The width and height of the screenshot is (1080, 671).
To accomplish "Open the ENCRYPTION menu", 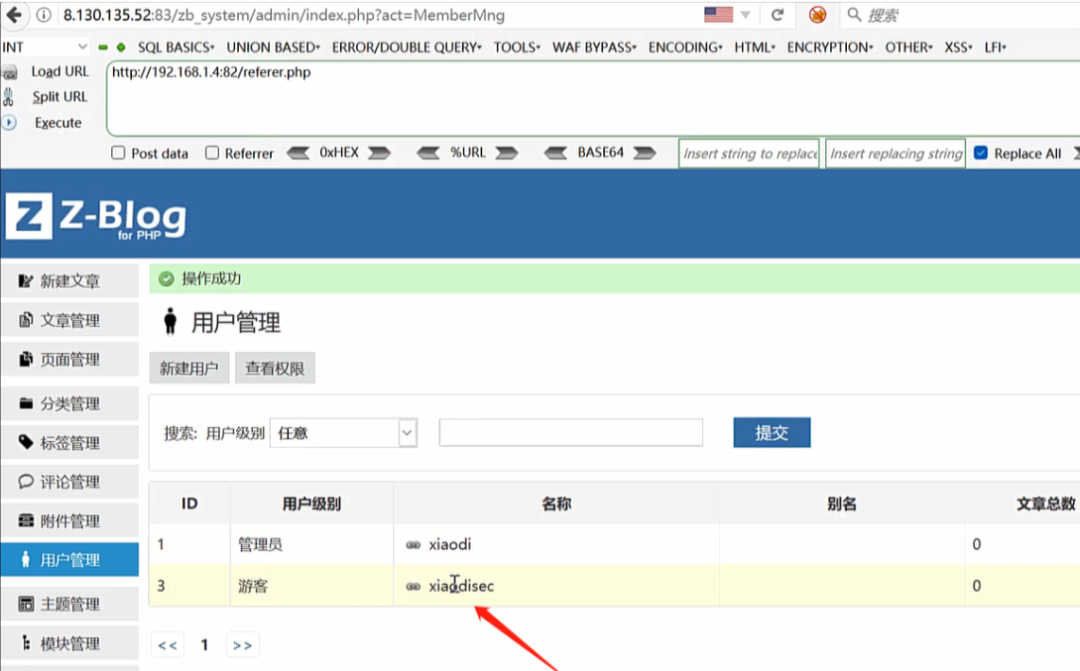I will [x=830, y=48].
